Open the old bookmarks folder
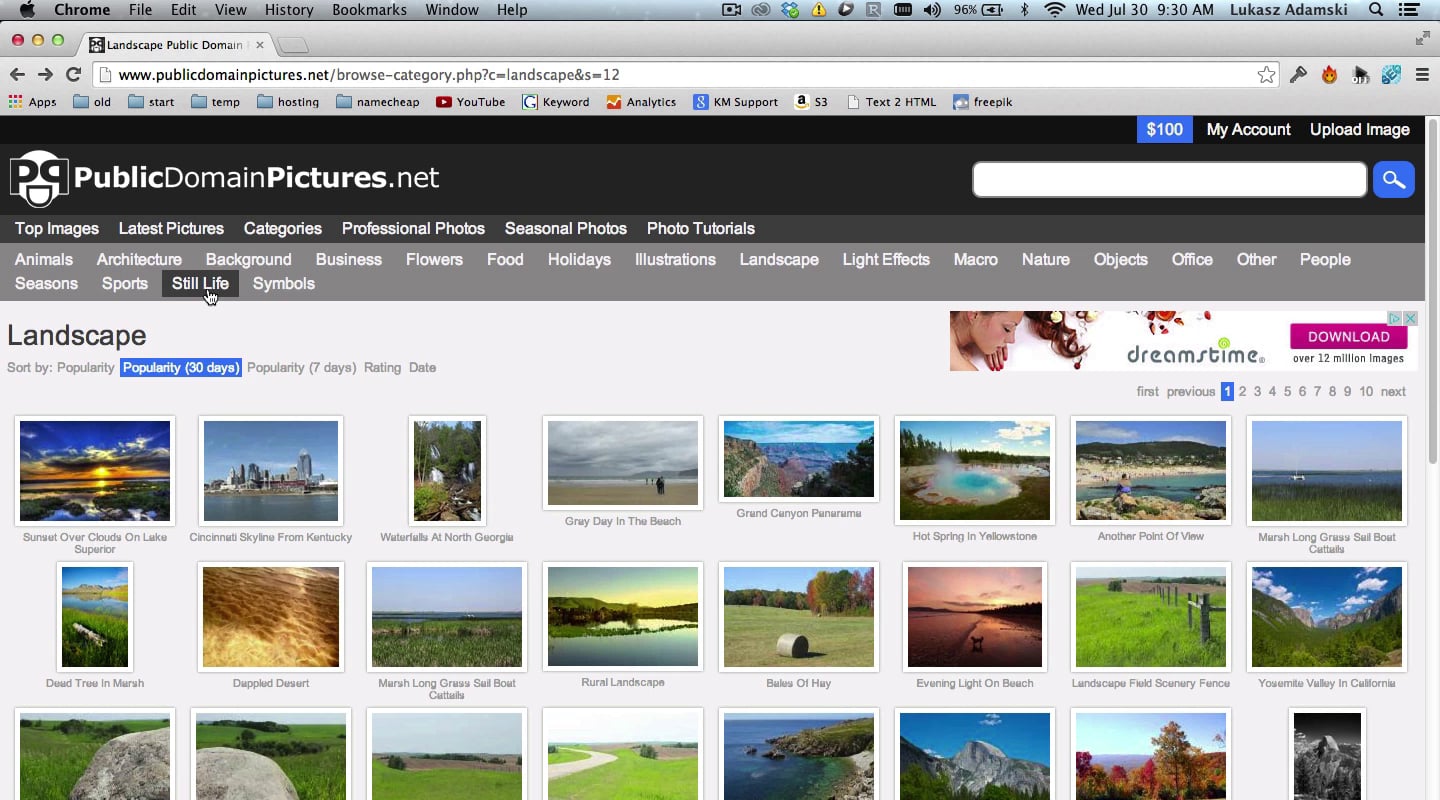The width and height of the screenshot is (1440, 800). [92, 102]
